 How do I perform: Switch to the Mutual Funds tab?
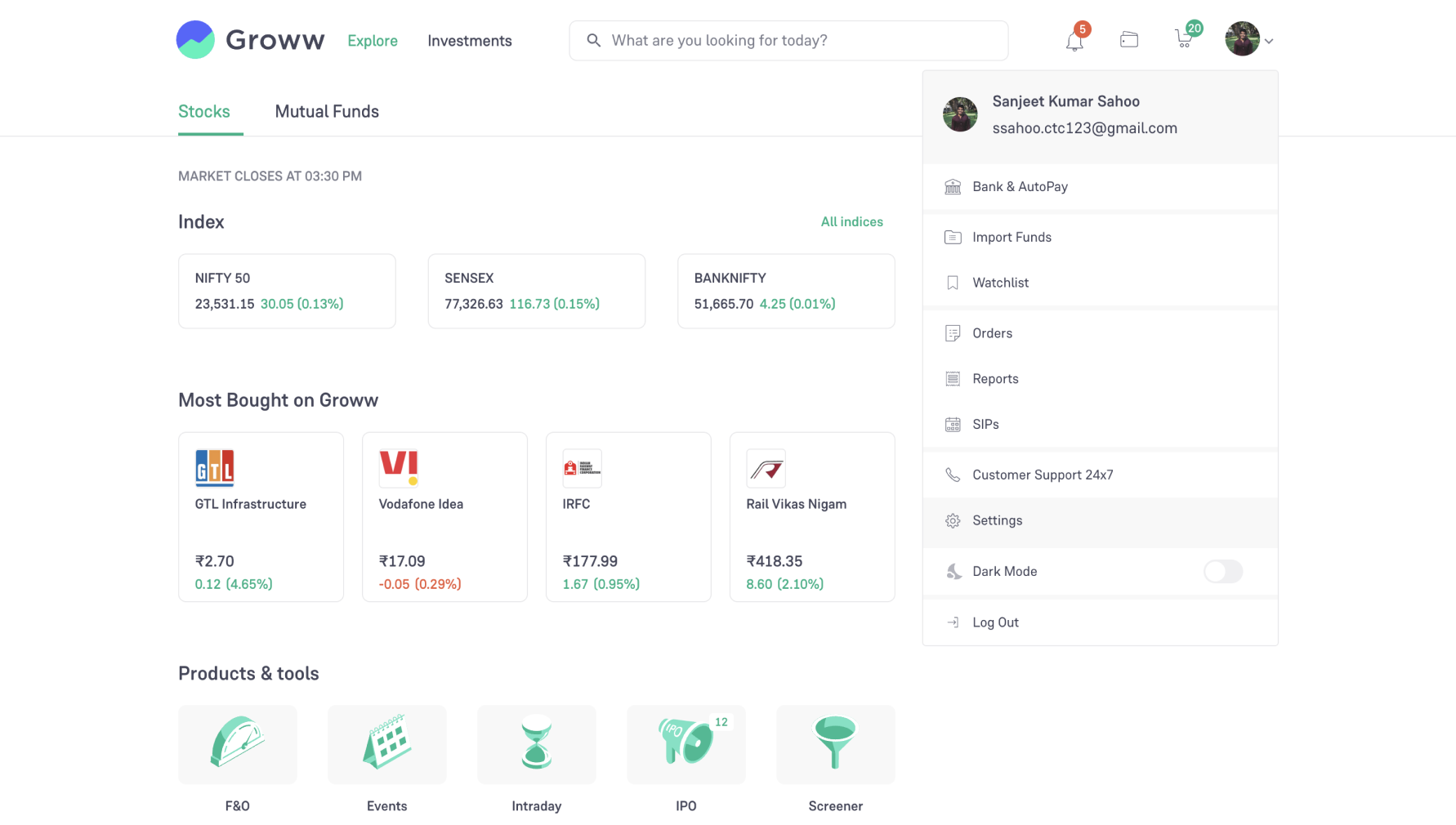click(x=327, y=112)
